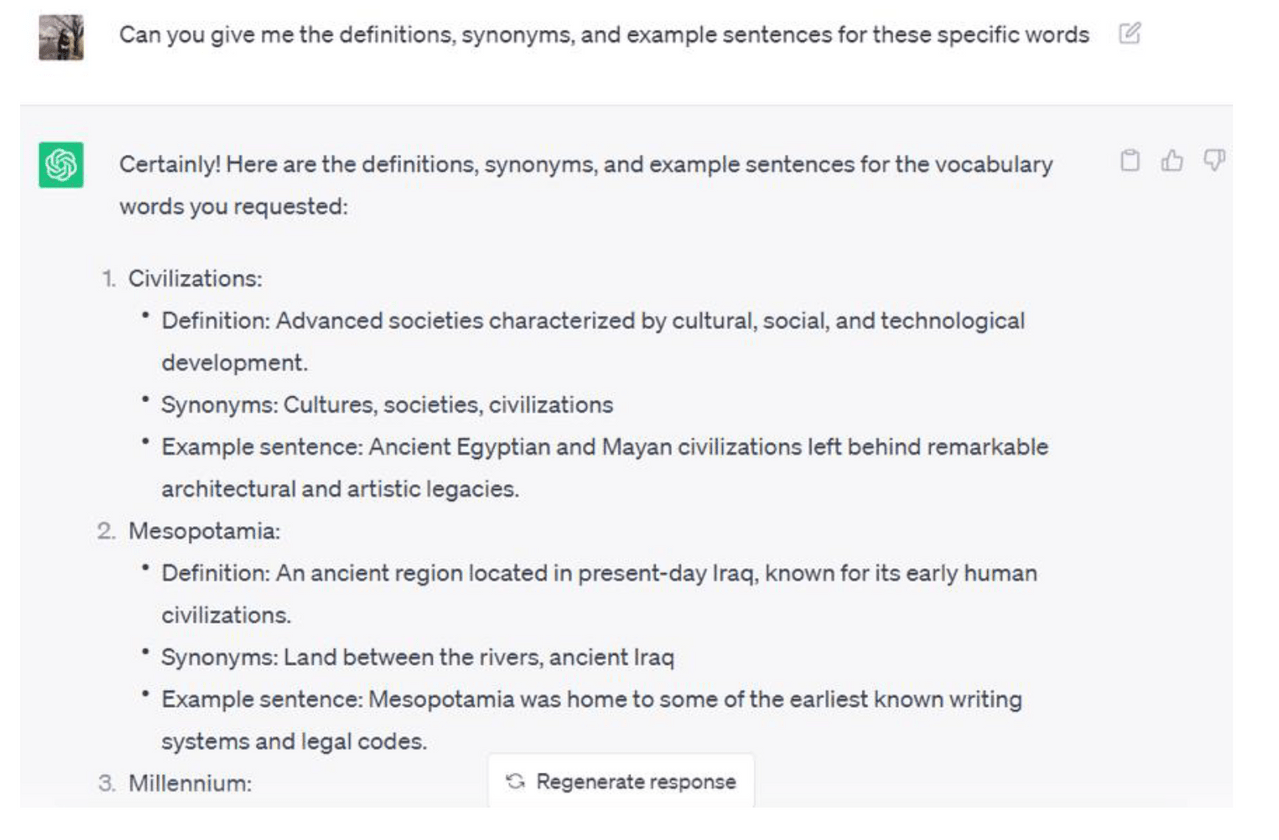This screenshot has height=840, width=1279.
Task: Click the edit message pencil icon
Action: point(1129,34)
